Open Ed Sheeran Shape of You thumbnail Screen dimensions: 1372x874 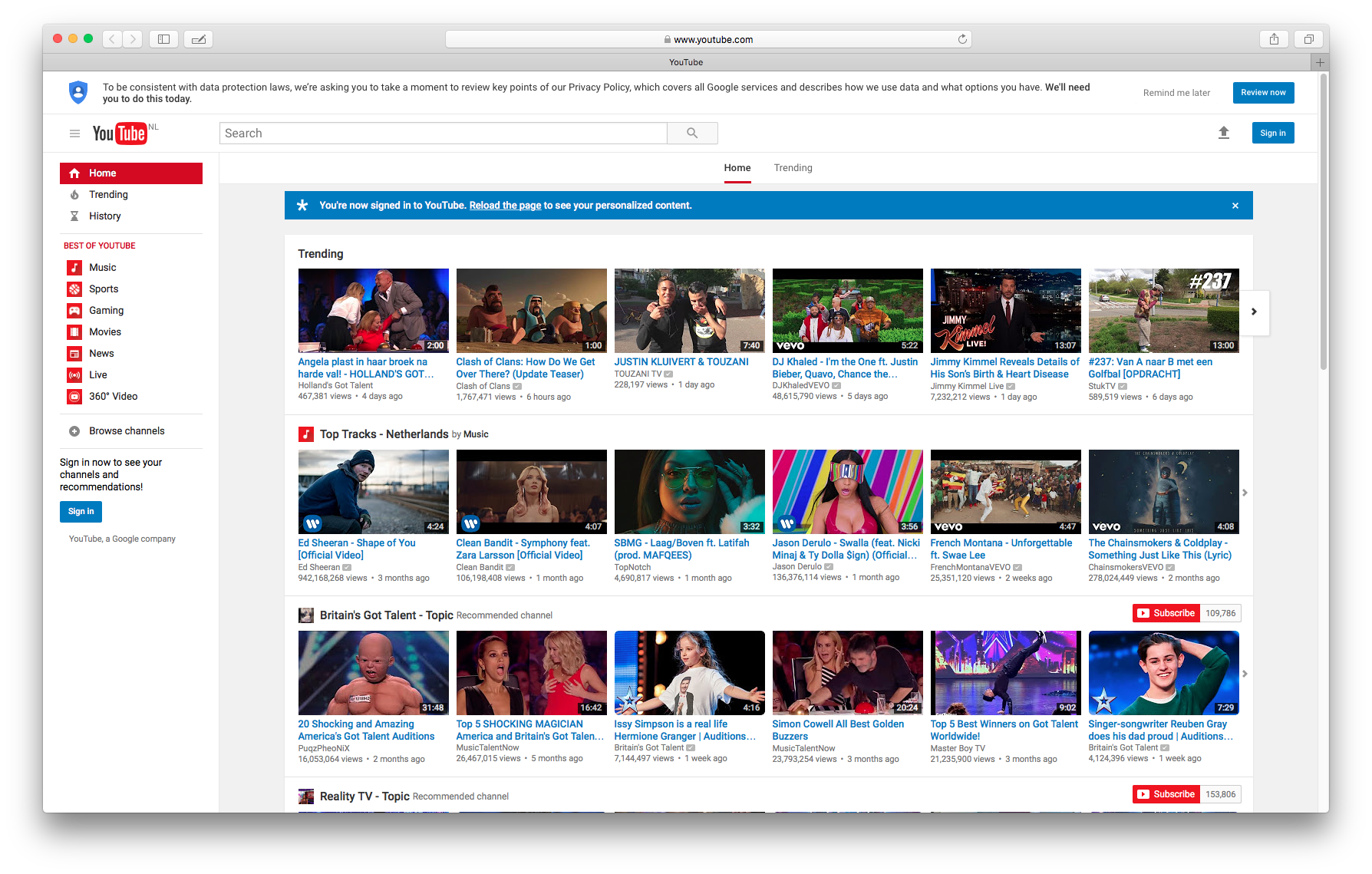(x=373, y=492)
